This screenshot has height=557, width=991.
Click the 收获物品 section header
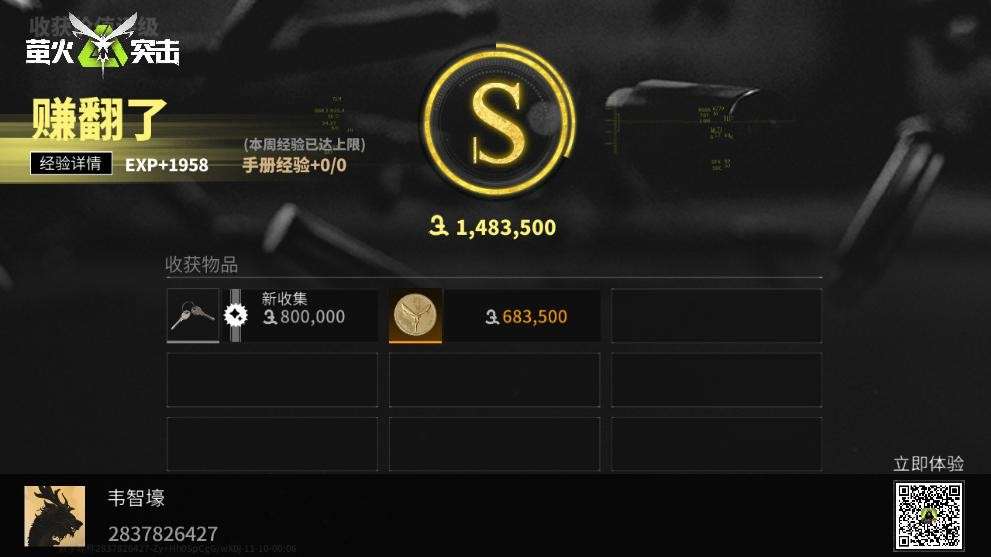(x=202, y=264)
